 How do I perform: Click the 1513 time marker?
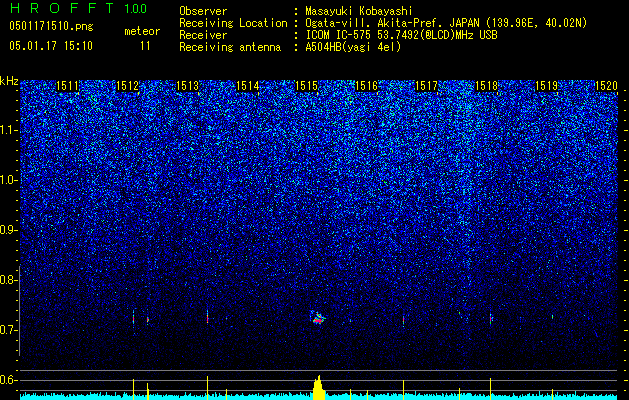pyautogui.click(x=187, y=86)
